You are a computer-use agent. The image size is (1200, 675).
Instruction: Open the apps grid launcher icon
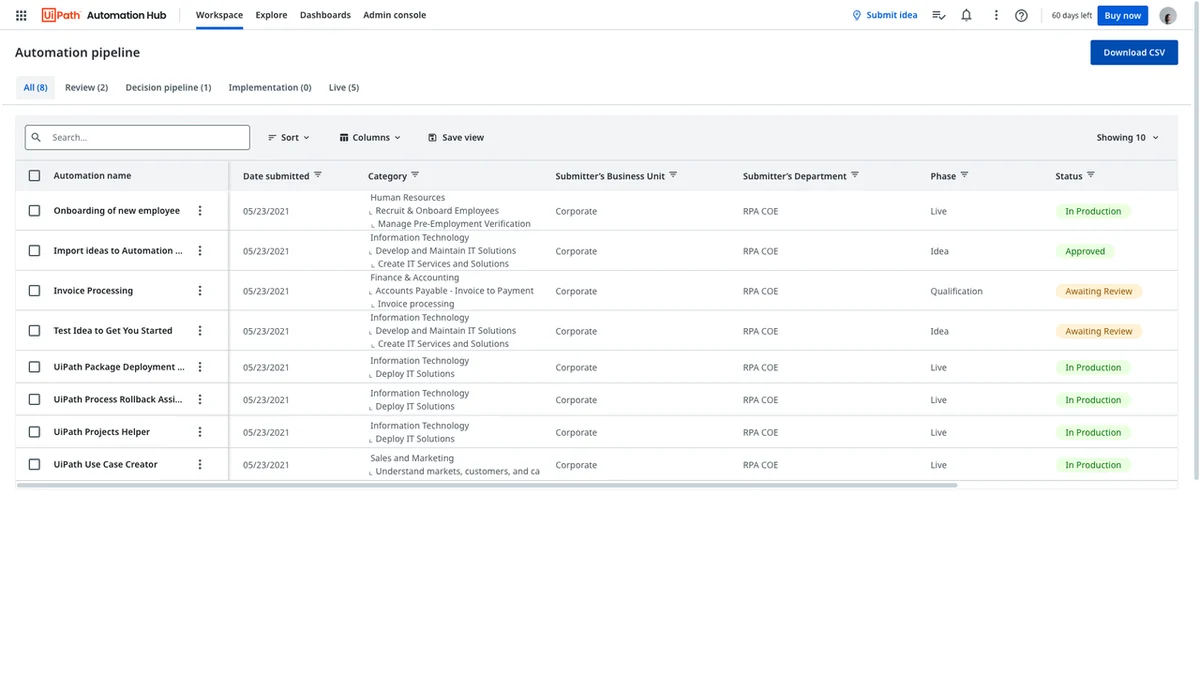(x=21, y=15)
